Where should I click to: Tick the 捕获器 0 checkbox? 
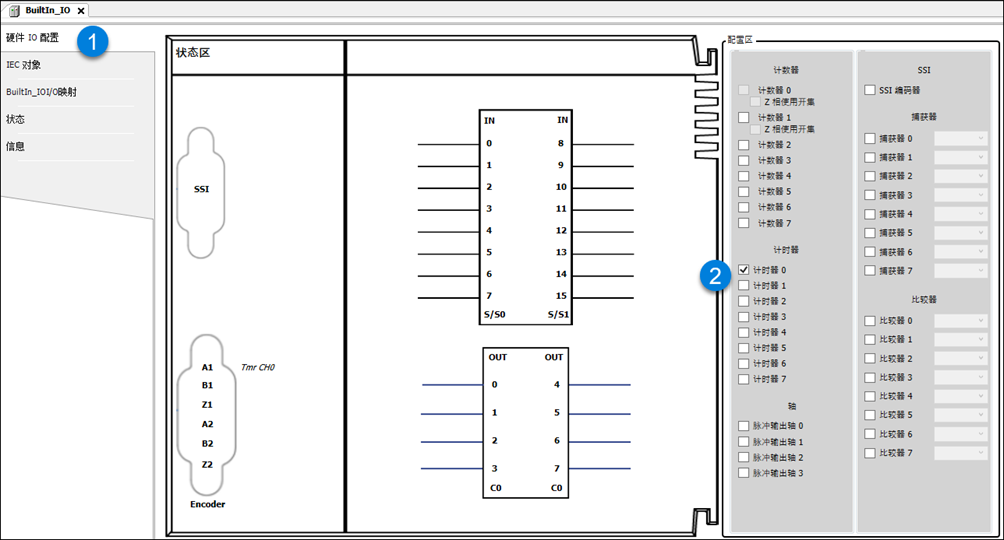click(870, 139)
